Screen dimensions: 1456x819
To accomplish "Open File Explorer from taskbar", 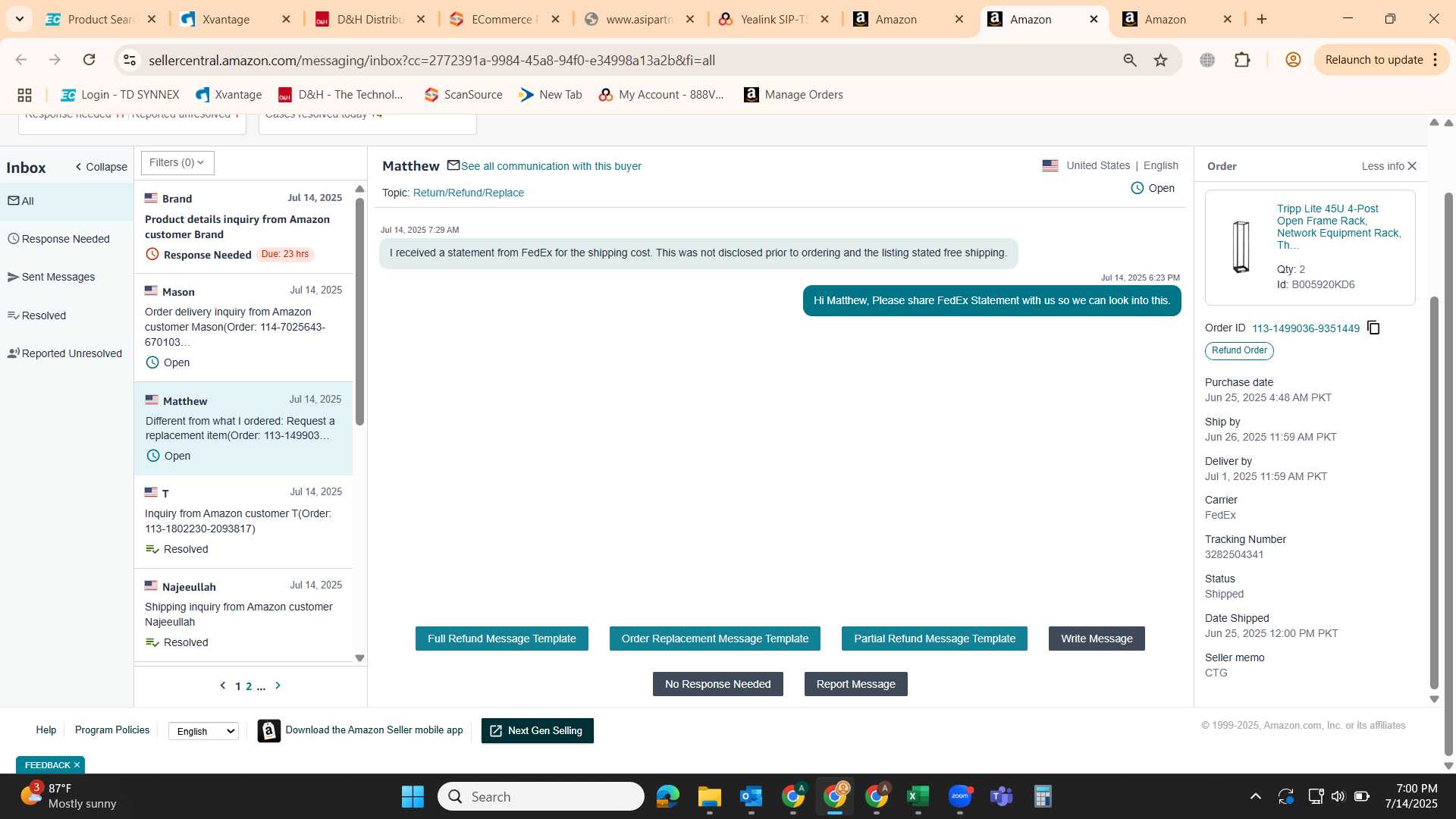I will (x=709, y=796).
